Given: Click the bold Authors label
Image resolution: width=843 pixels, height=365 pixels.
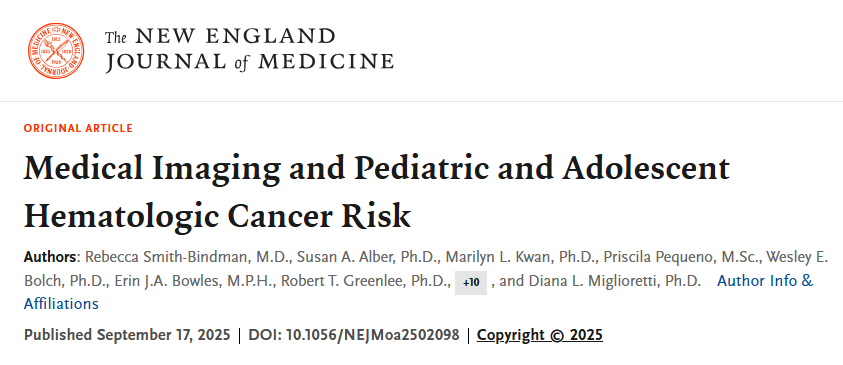Looking at the screenshot, I should click(x=51, y=257).
